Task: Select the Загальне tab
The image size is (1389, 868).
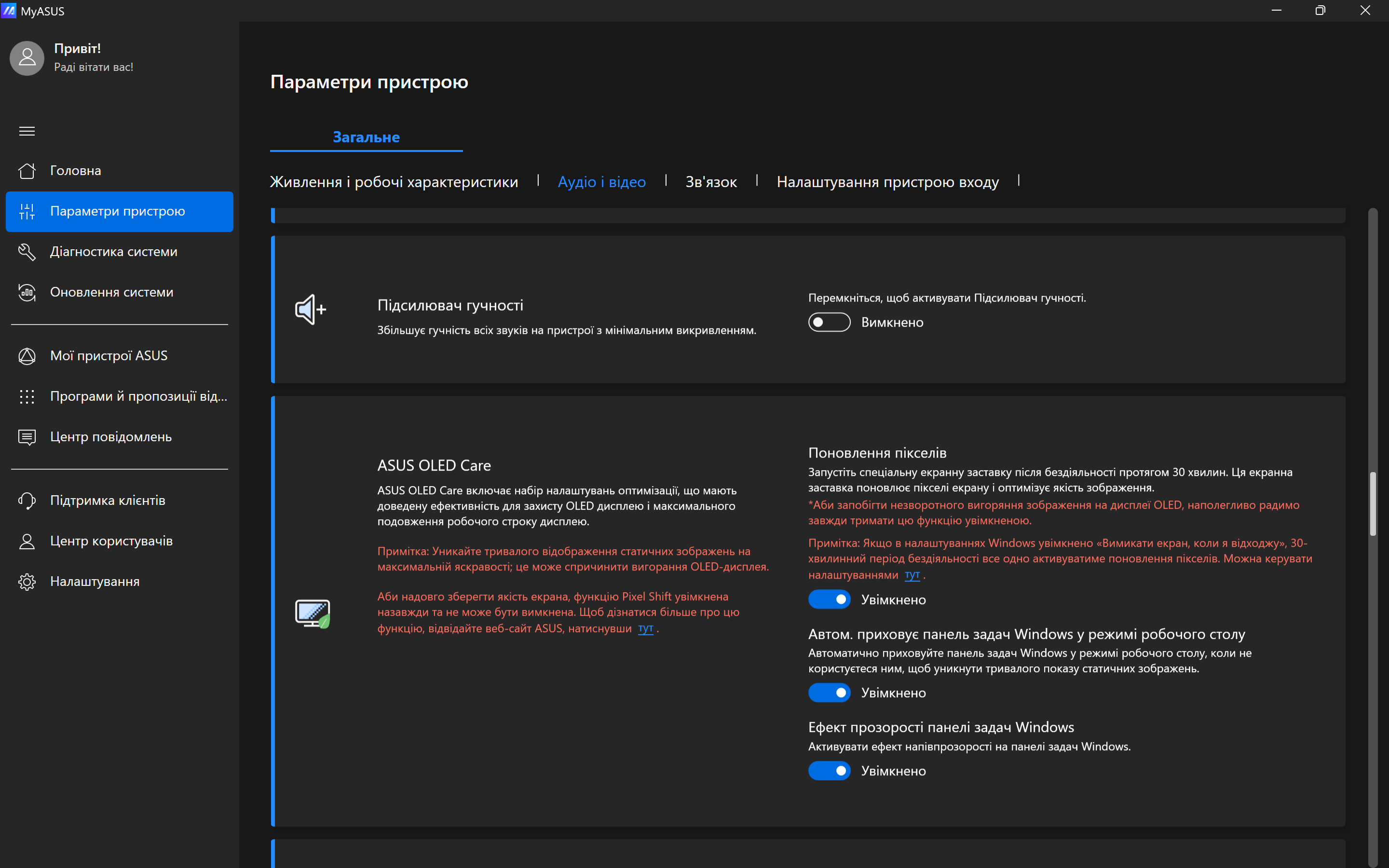Action: click(366, 137)
